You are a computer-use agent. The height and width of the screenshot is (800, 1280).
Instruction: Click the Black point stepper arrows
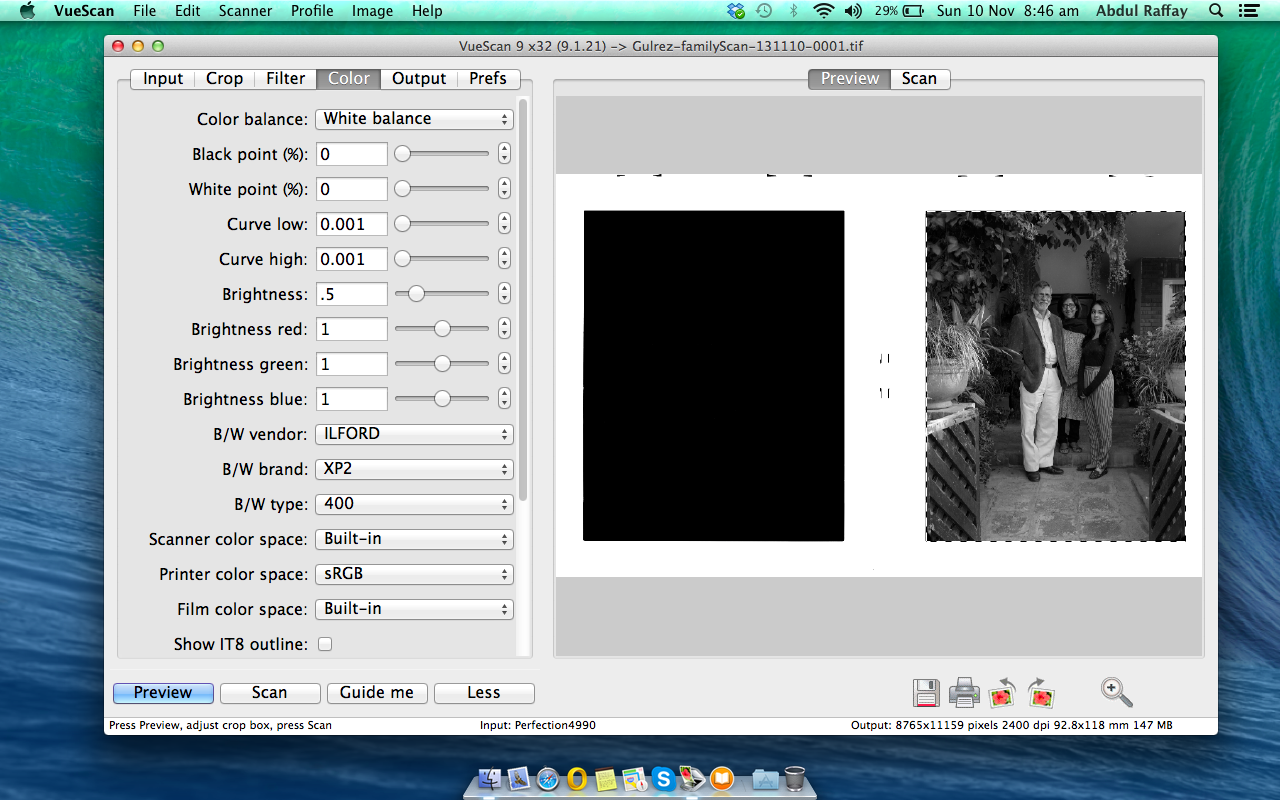pyautogui.click(x=504, y=154)
